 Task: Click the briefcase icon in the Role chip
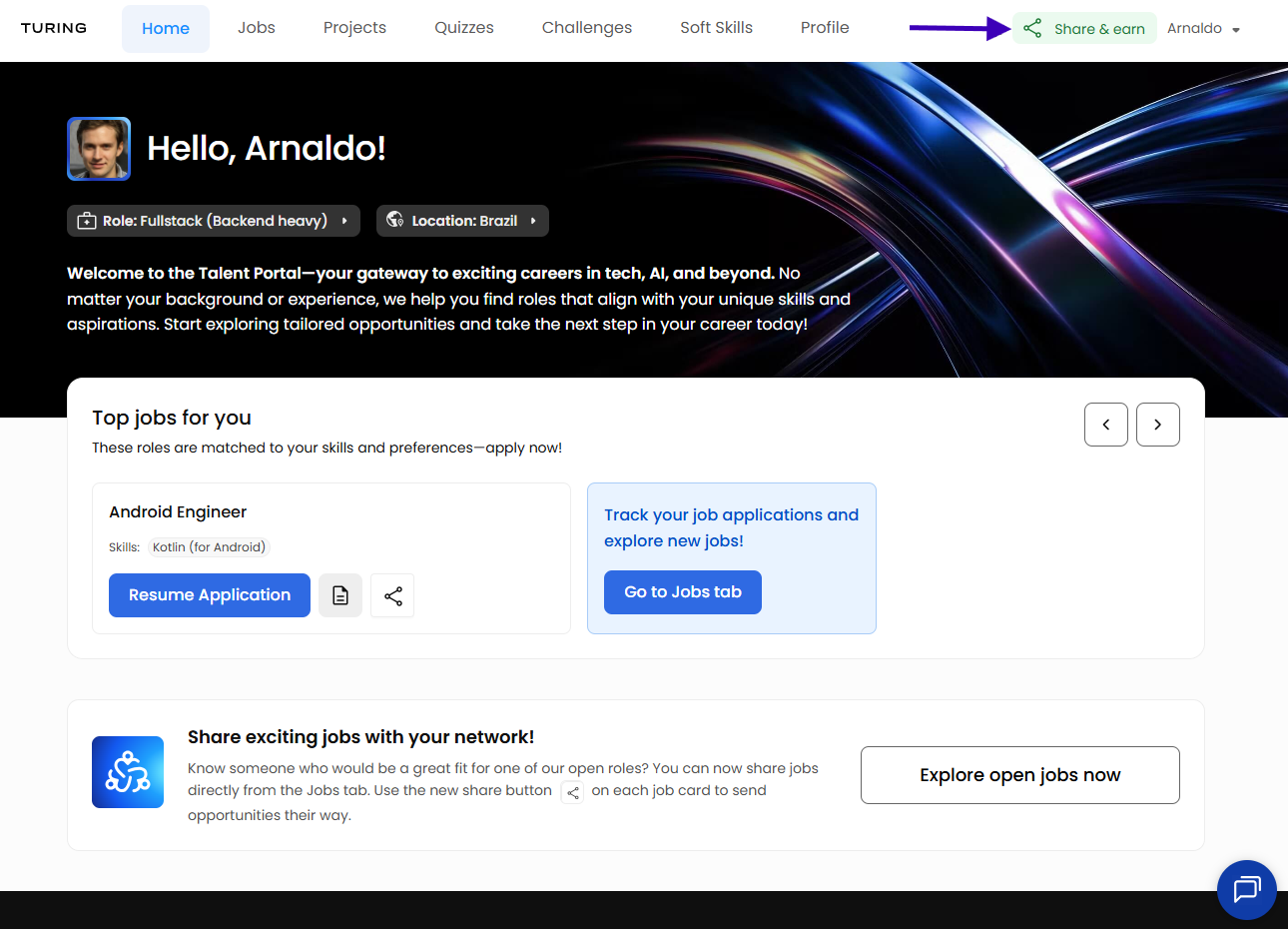click(87, 220)
